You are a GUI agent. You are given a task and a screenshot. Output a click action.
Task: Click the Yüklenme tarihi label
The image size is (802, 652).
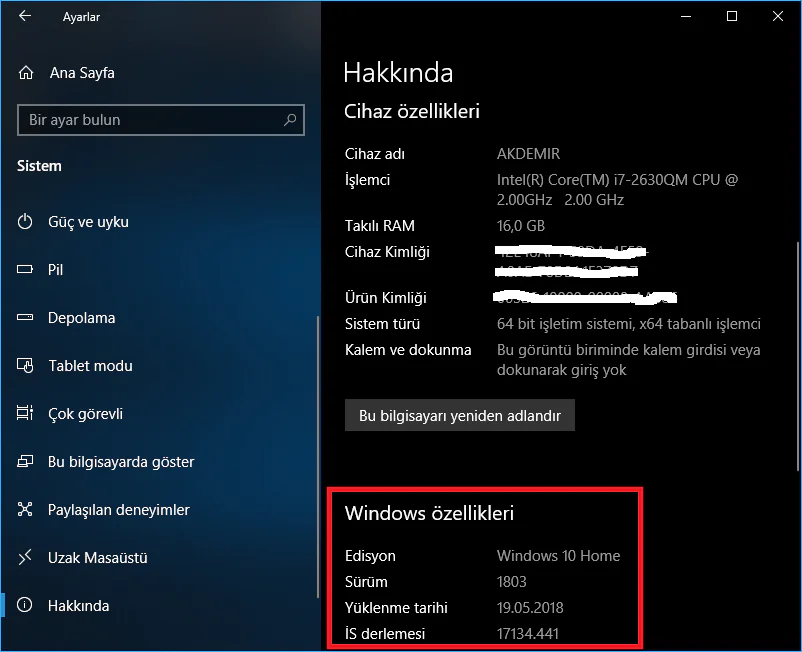pyautogui.click(x=396, y=608)
